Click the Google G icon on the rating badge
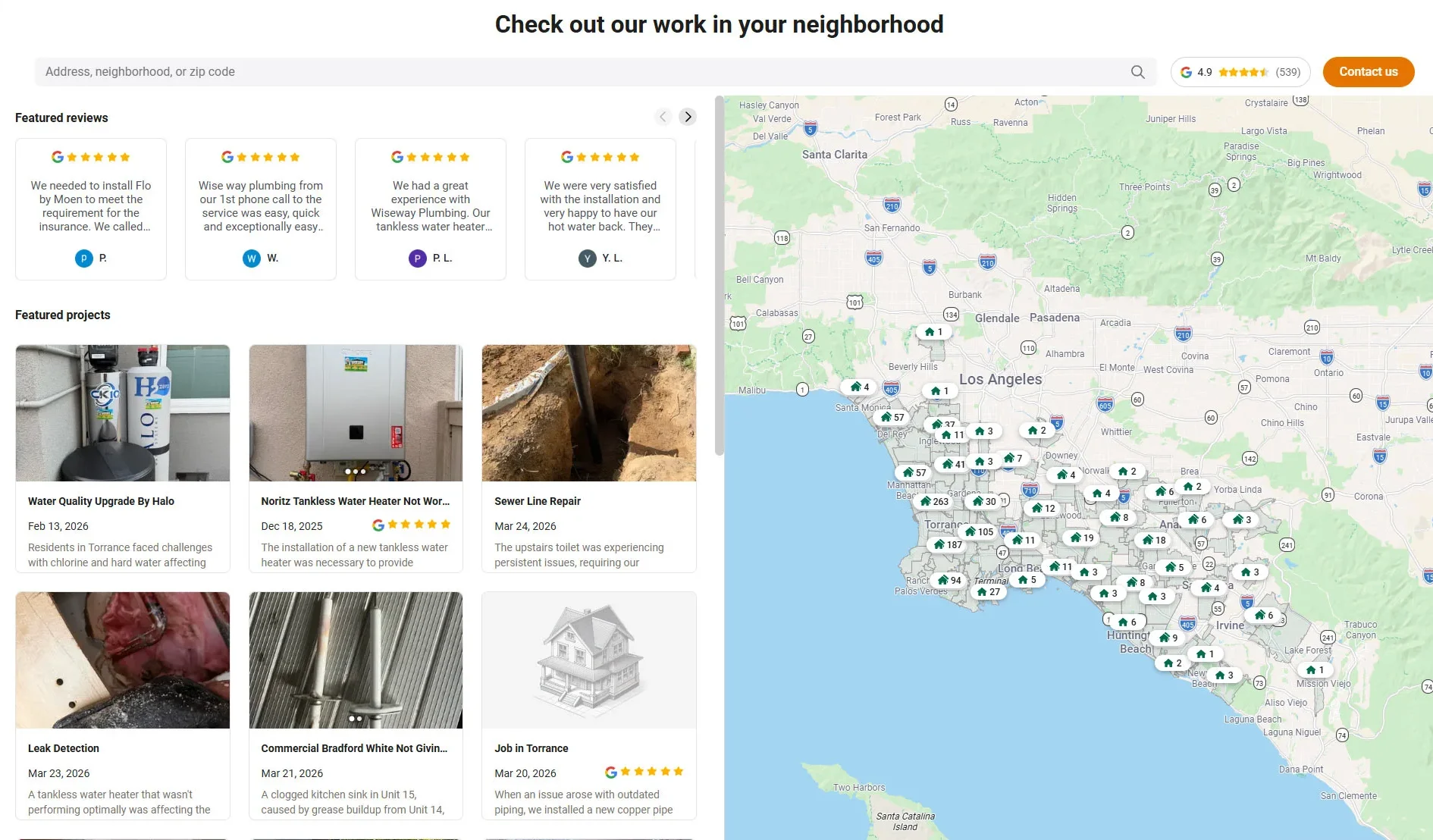Image resolution: width=1433 pixels, height=840 pixels. coord(1187,72)
